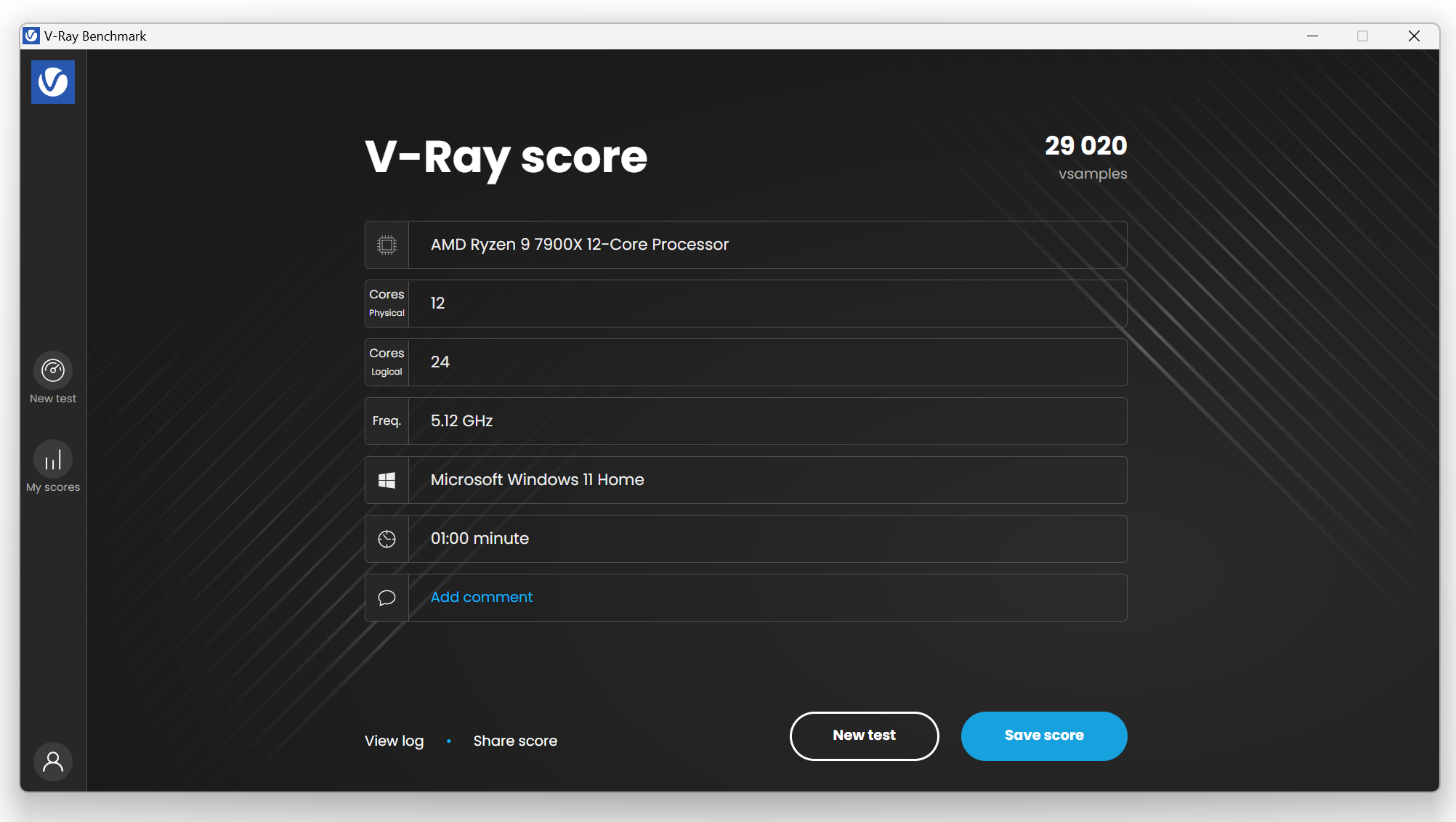Click the V-Ray Benchmark title bar icon
Image resolution: width=1456 pixels, height=822 pixels.
tap(31, 36)
